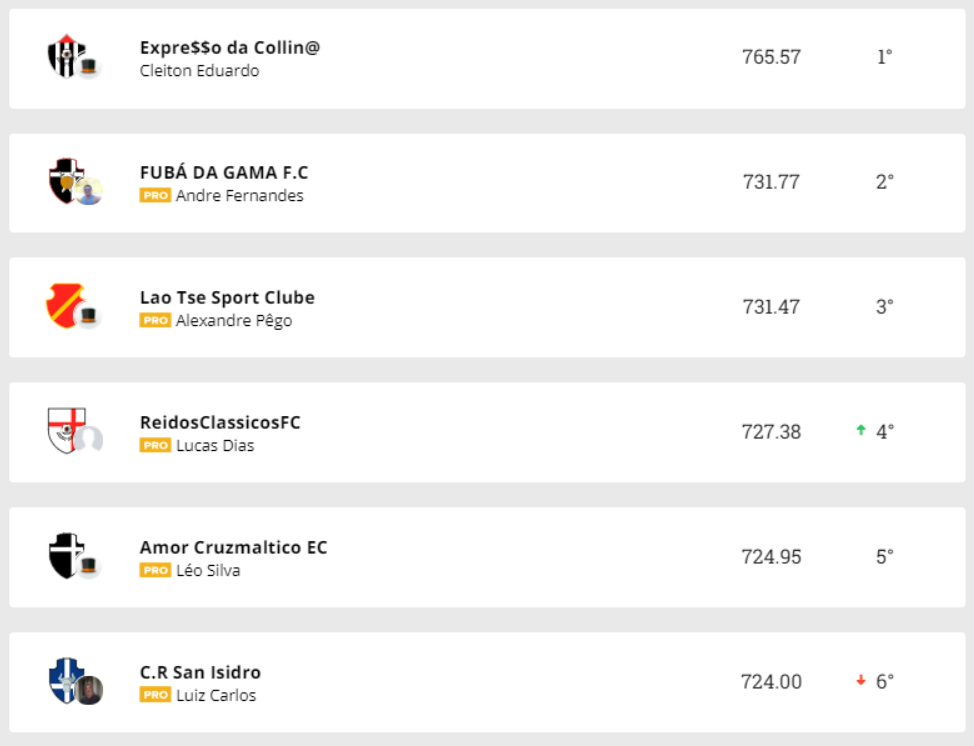Open ReidosClassicosFC team page

220,422
